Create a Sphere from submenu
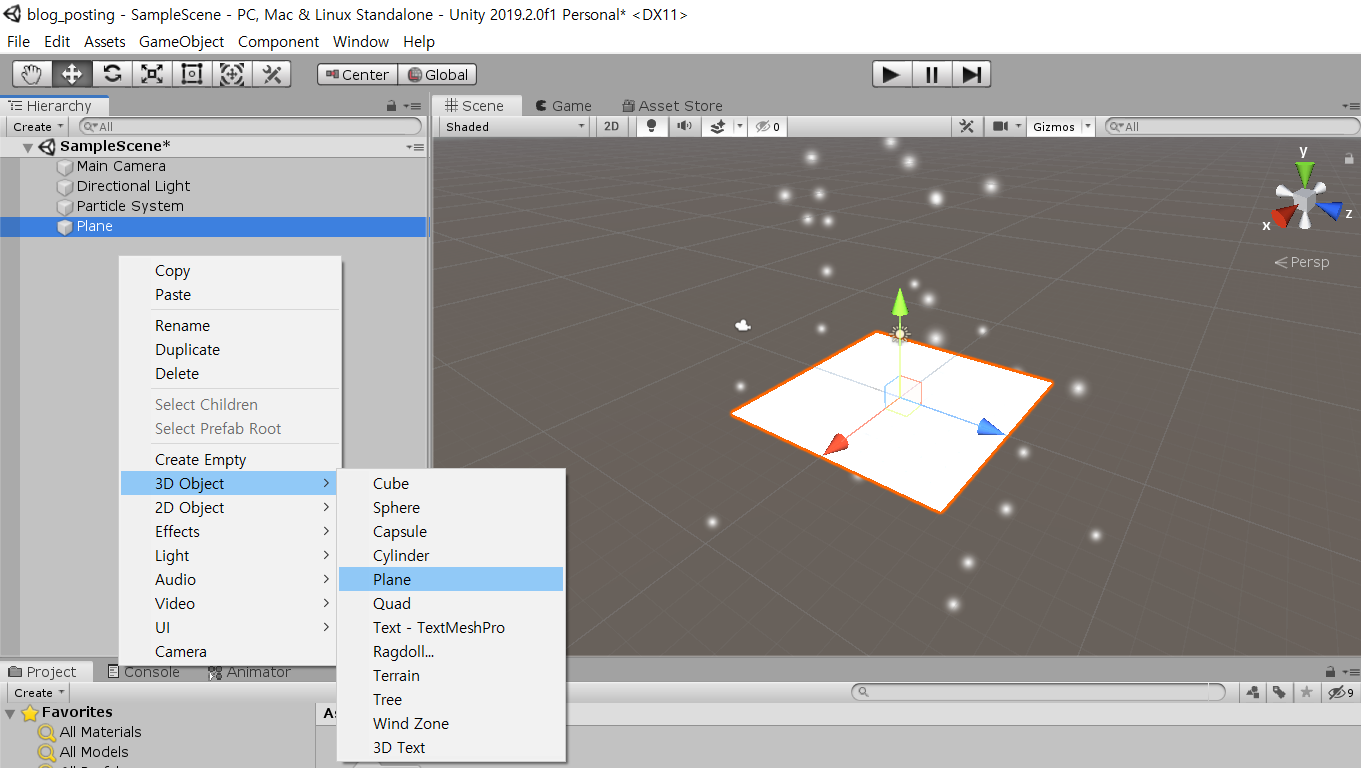Viewport: 1361px width, 768px height. pos(451,508)
